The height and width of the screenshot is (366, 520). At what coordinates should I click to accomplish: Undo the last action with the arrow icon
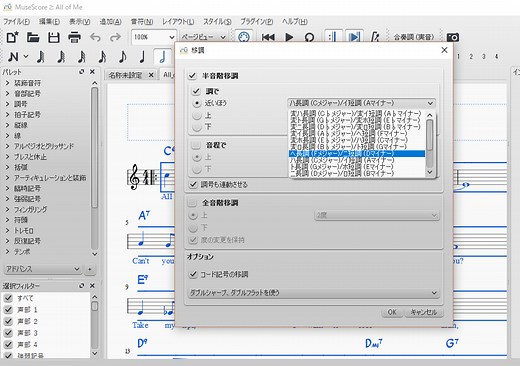[95, 37]
